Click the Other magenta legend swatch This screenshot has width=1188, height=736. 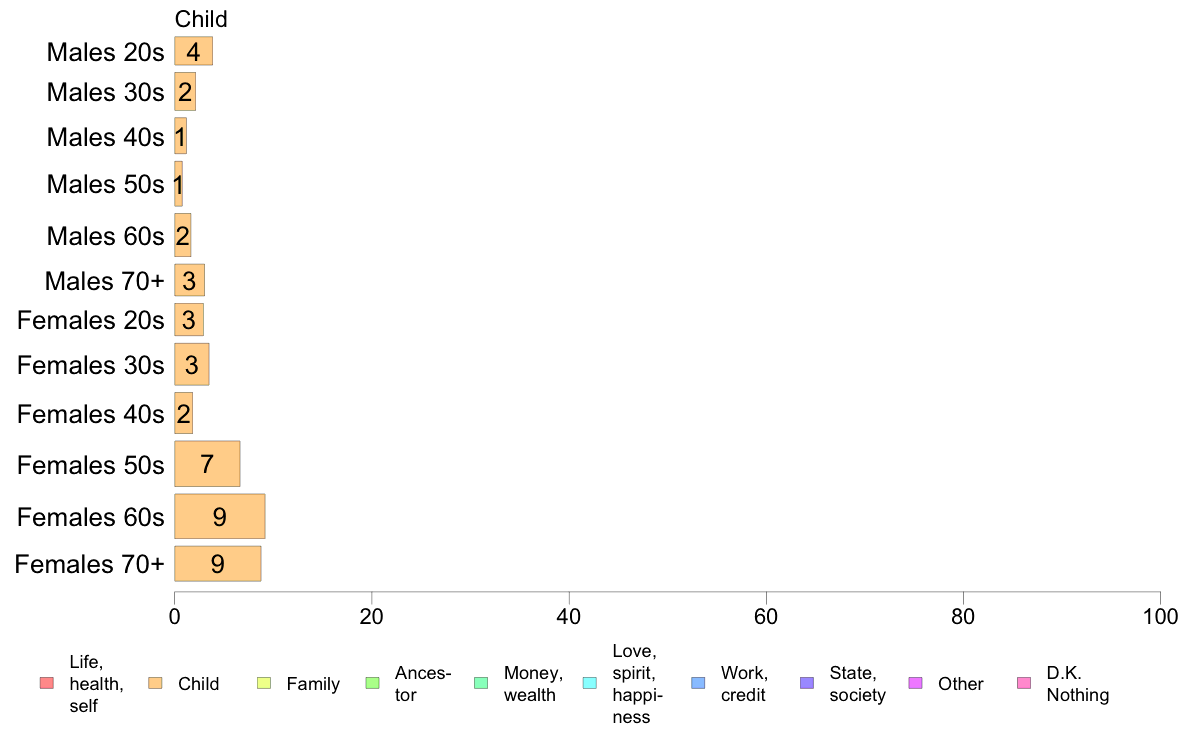[x=915, y=684]
